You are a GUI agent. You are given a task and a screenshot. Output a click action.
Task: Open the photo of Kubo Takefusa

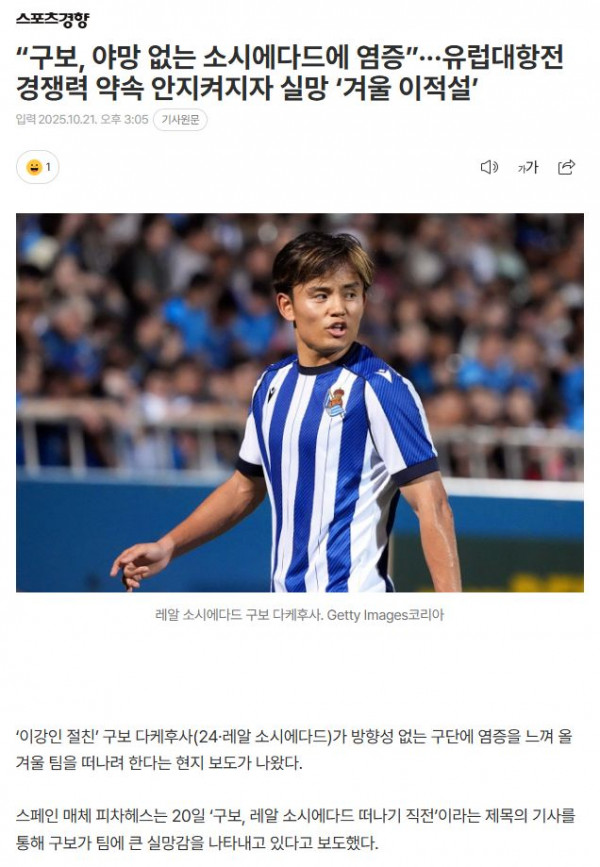click(300, 403)
